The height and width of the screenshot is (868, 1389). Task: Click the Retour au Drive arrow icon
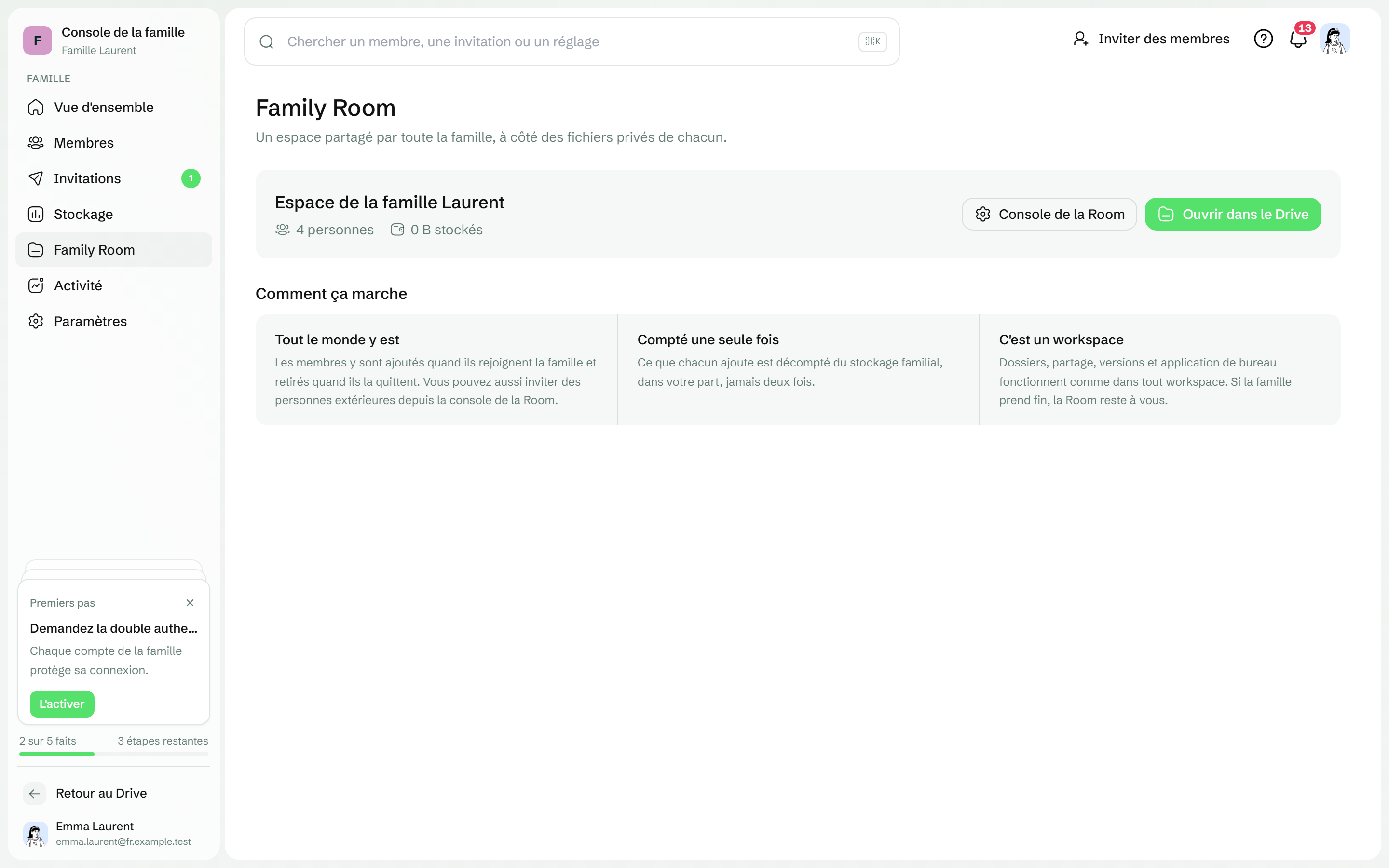(34, 793)
